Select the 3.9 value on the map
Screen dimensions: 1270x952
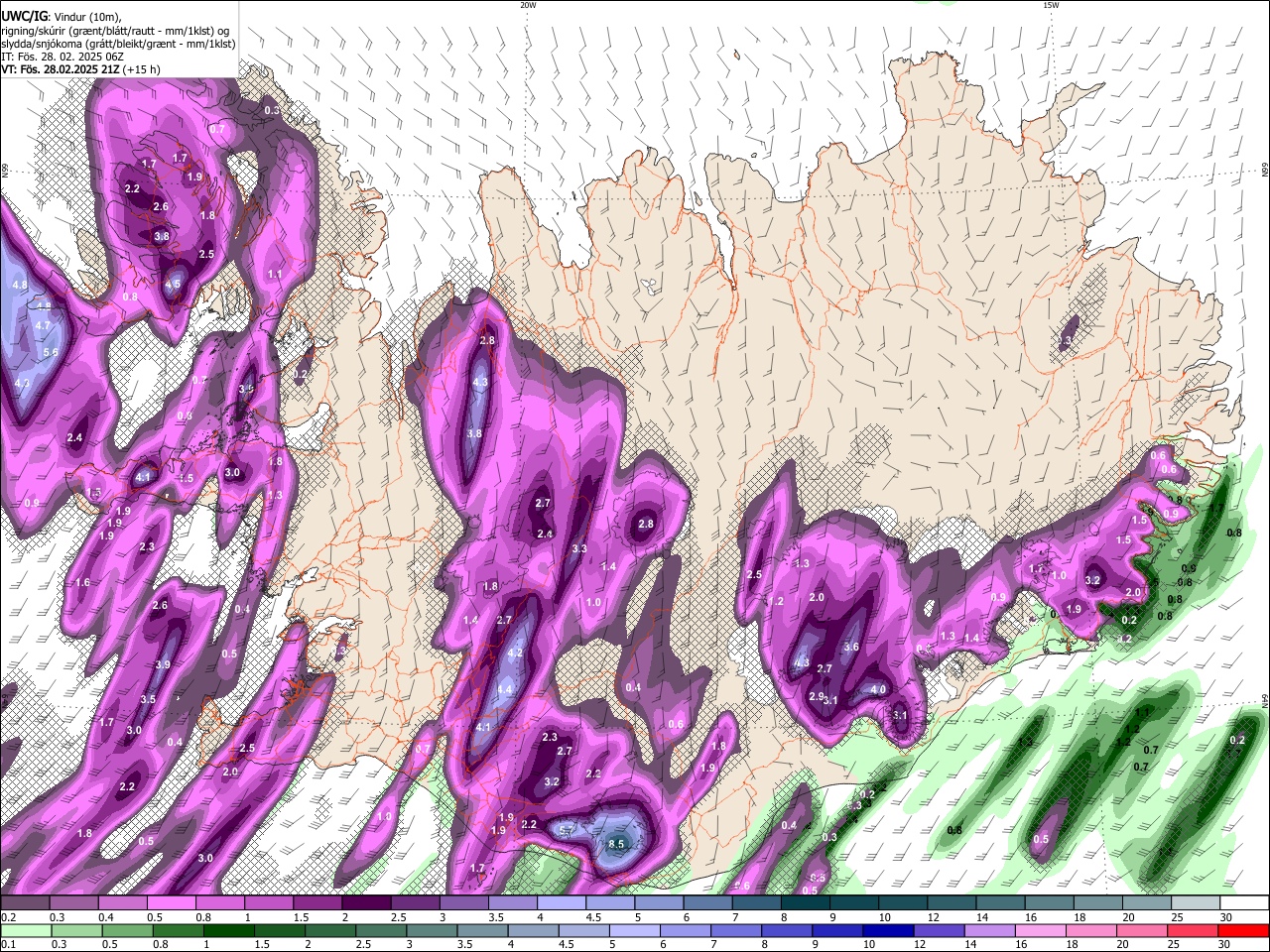(x=163, y=664)
